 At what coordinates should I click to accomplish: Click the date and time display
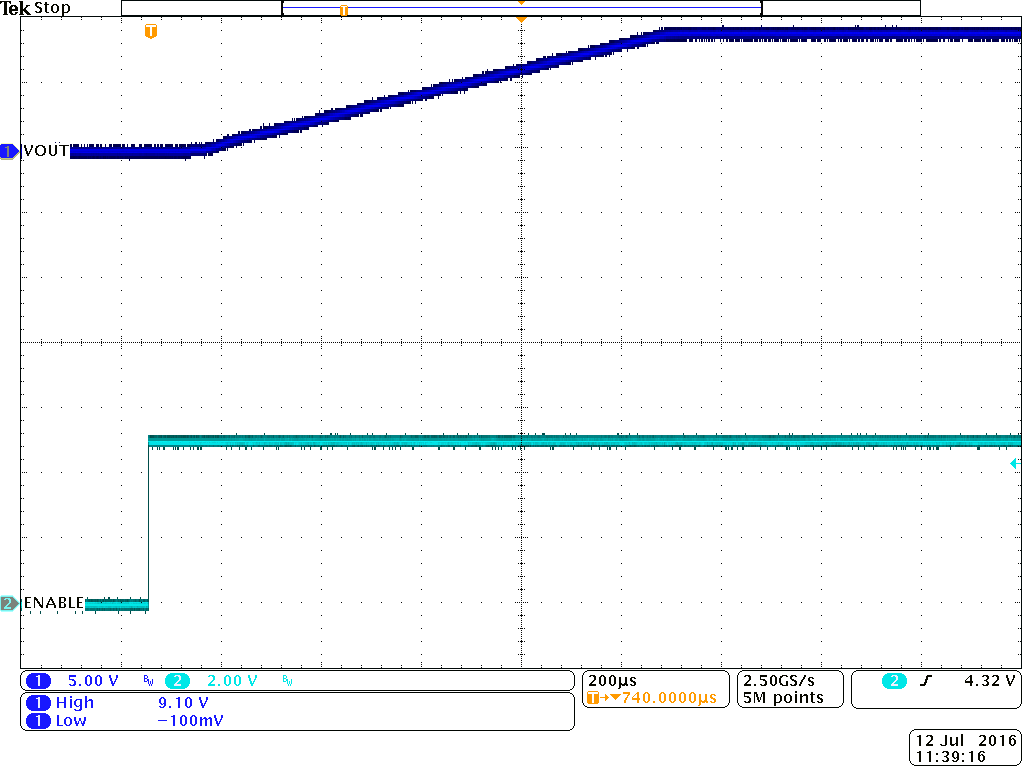963,746
